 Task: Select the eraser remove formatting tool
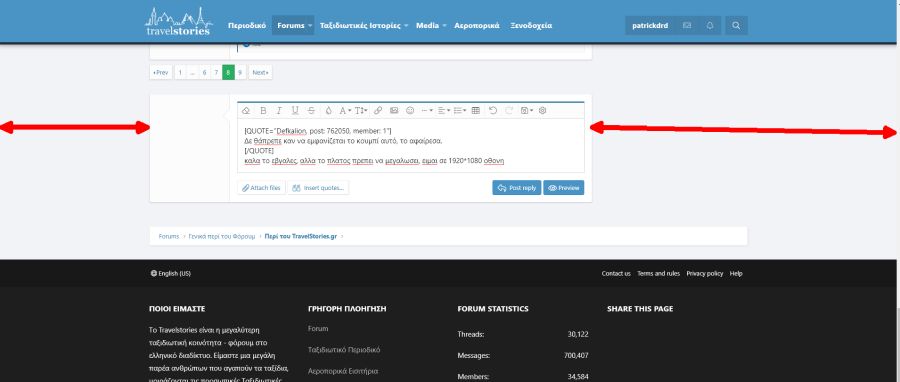[x=246, y=111]
